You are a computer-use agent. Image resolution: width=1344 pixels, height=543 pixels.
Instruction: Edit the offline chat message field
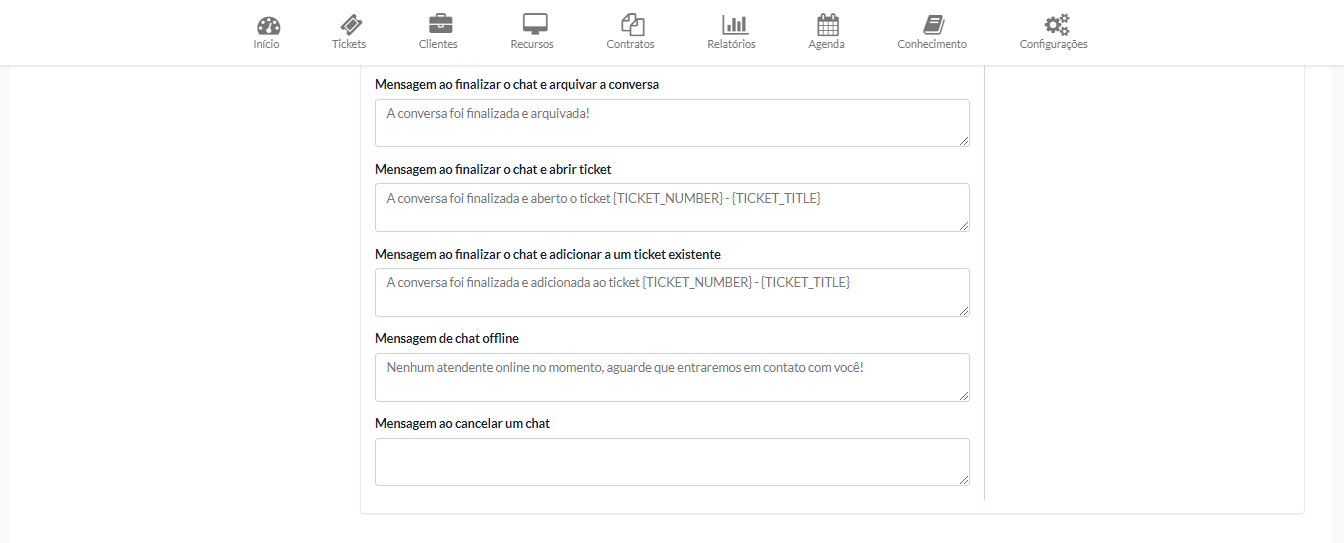[672, 377]
